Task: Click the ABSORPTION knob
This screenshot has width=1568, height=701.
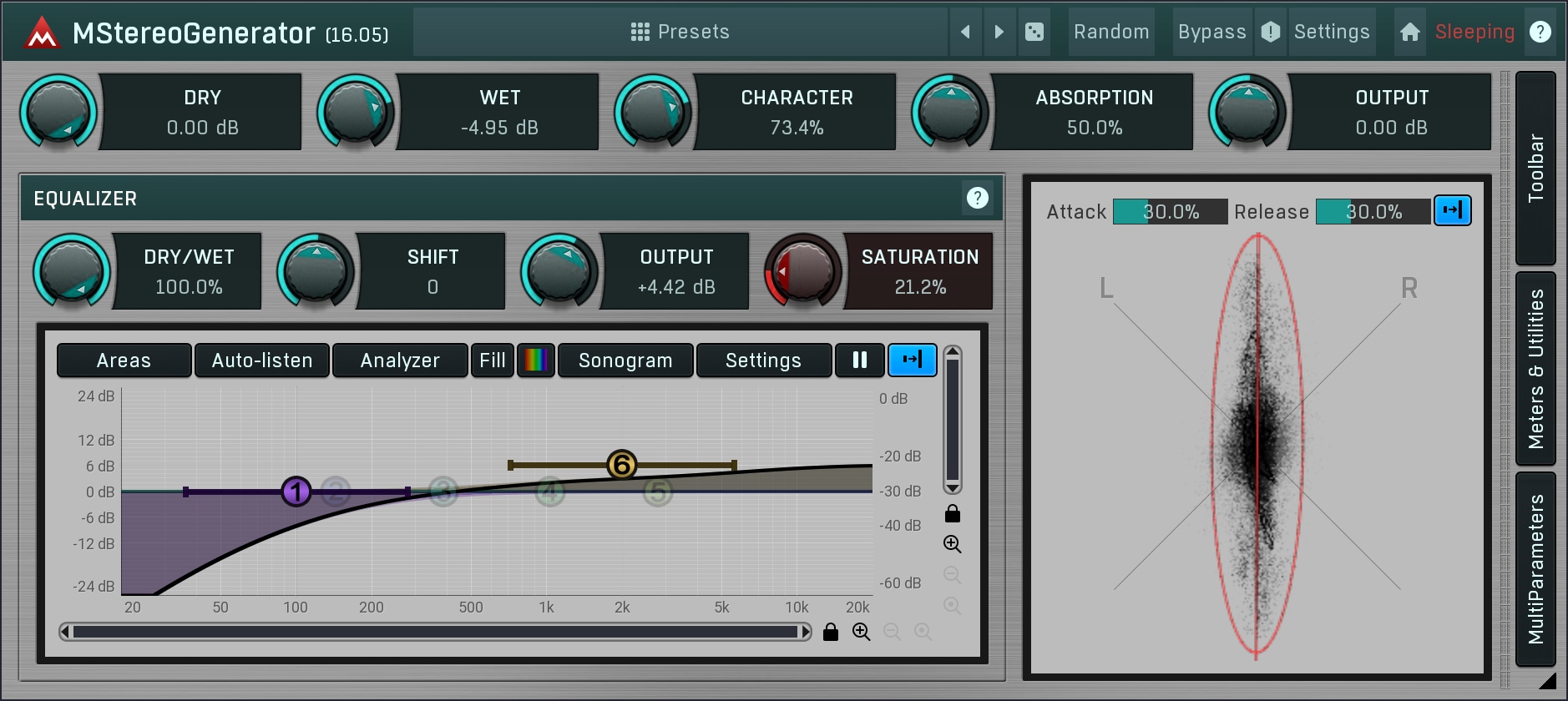Action: click(x=950, y=112)
